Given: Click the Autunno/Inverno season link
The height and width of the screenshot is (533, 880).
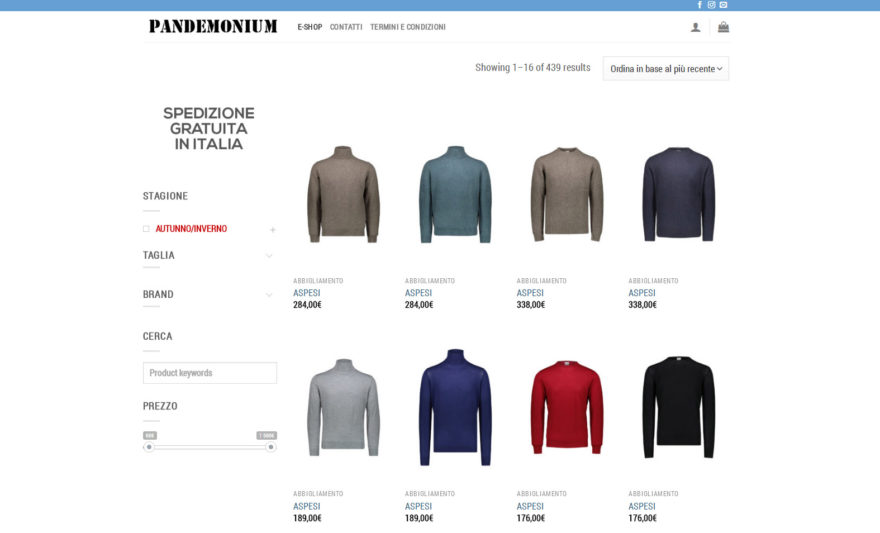Looking at the screenshot, I should (x=191, y=228).
